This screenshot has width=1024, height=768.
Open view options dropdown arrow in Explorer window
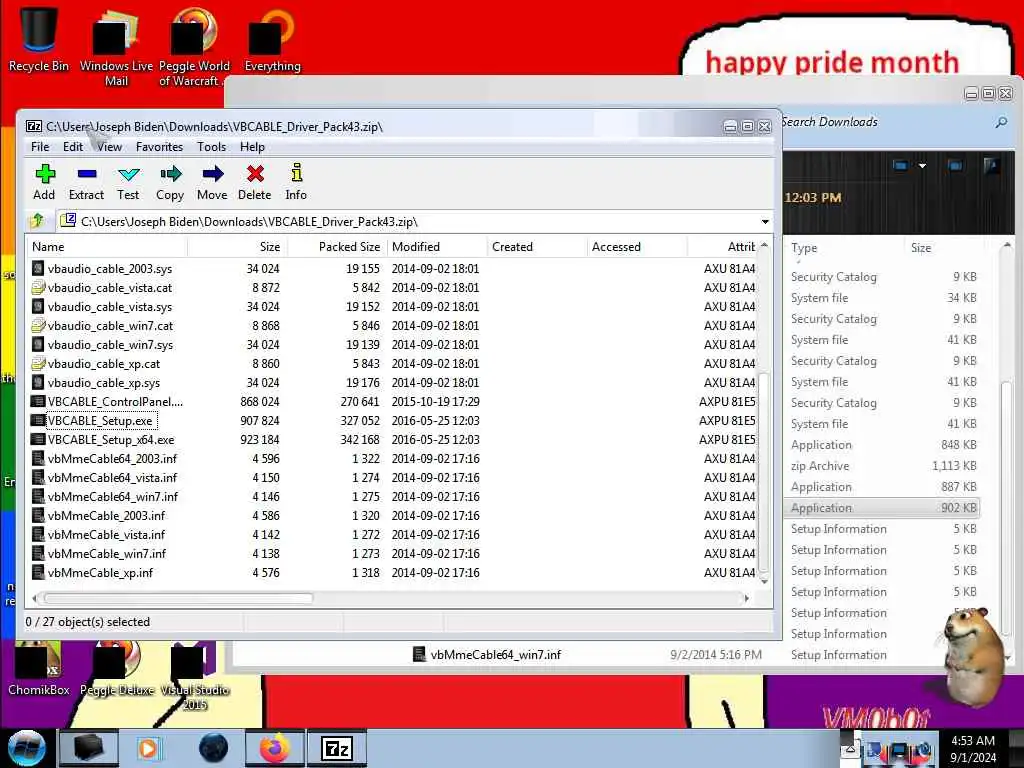[x=922, y=166]
